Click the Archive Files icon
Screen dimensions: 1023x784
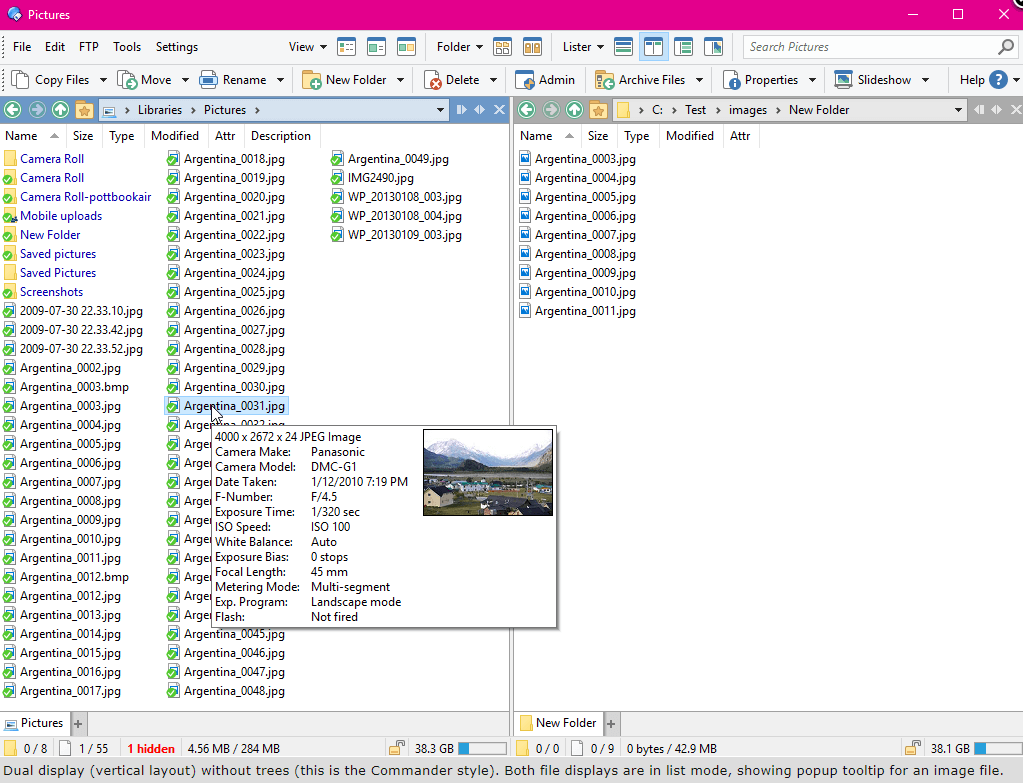(x=605, y=80)
